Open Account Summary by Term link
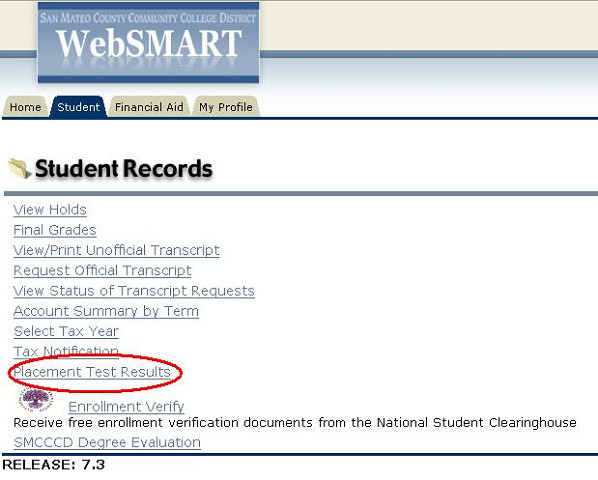 (x=106, y=311)
